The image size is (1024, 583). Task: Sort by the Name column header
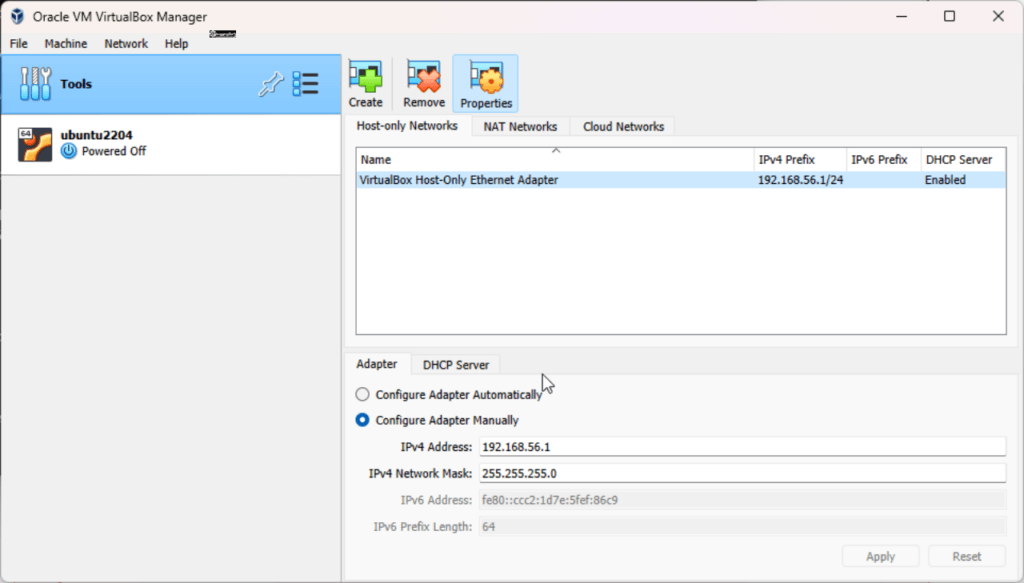[x=555, y=159]
